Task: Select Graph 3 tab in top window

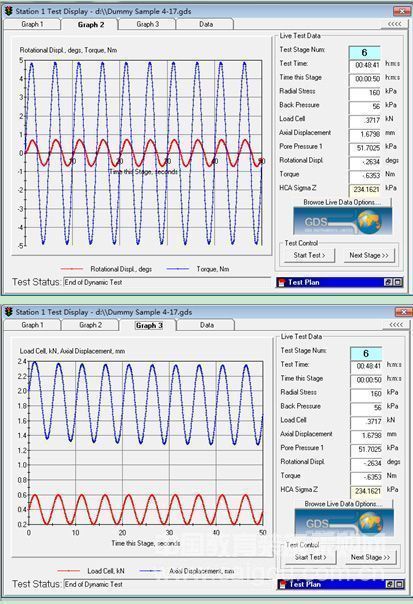Action: tap(148, 24)
